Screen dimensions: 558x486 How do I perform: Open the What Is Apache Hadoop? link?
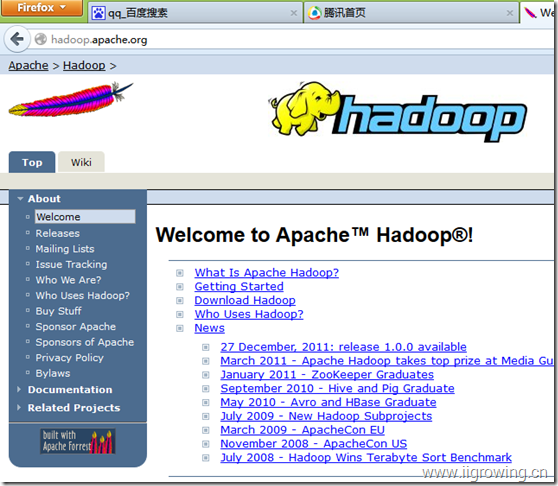click(267, 273)
